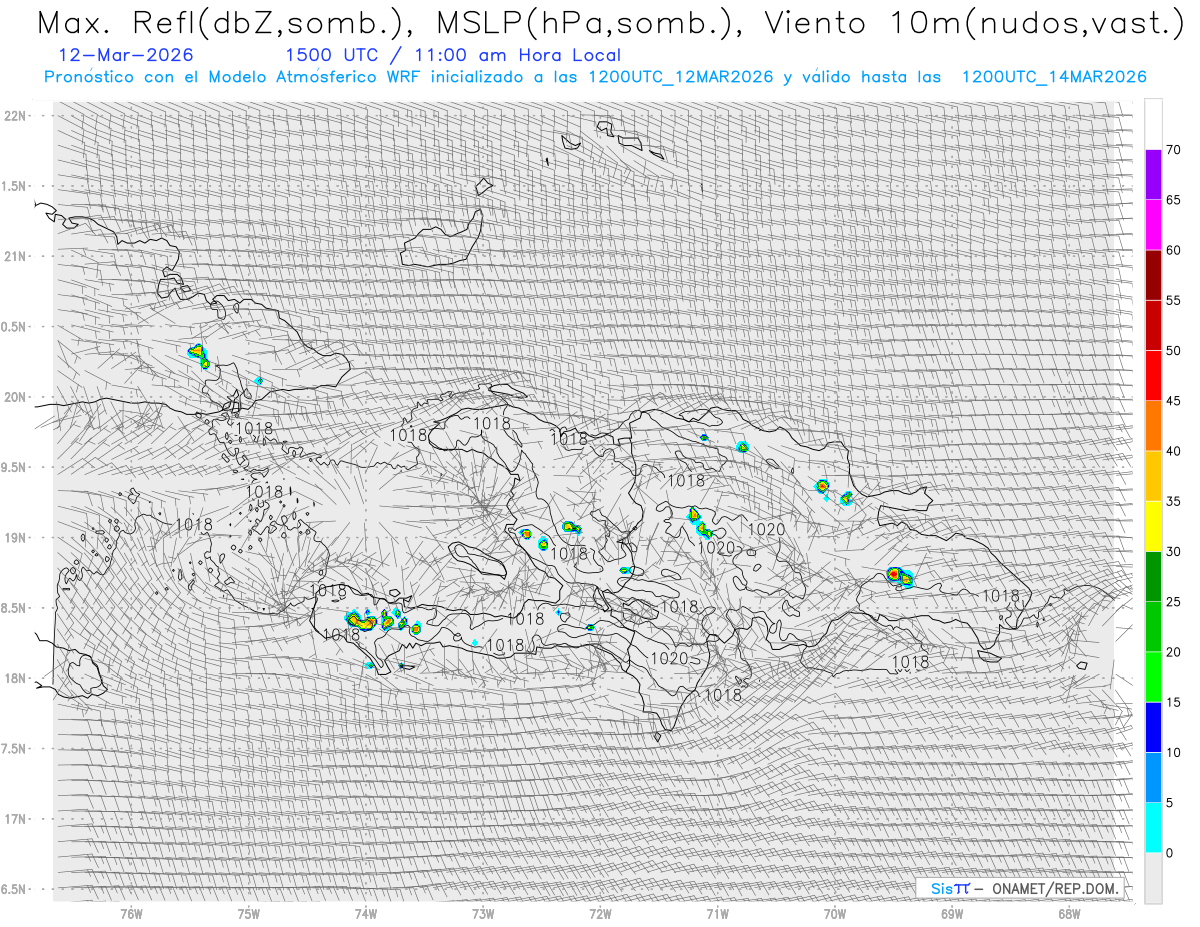This screenshot has height=927, width=1200.
Task: Click the colorbar label "20"
Action: [1173, 652]
